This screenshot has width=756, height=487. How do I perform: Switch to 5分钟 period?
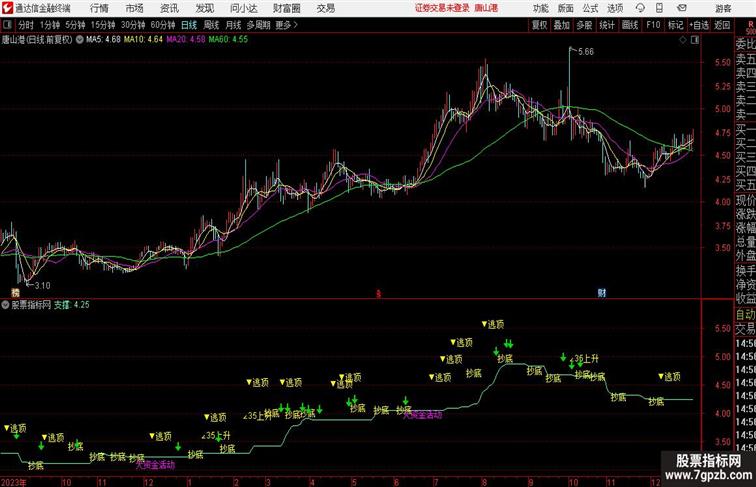[75, 25]
